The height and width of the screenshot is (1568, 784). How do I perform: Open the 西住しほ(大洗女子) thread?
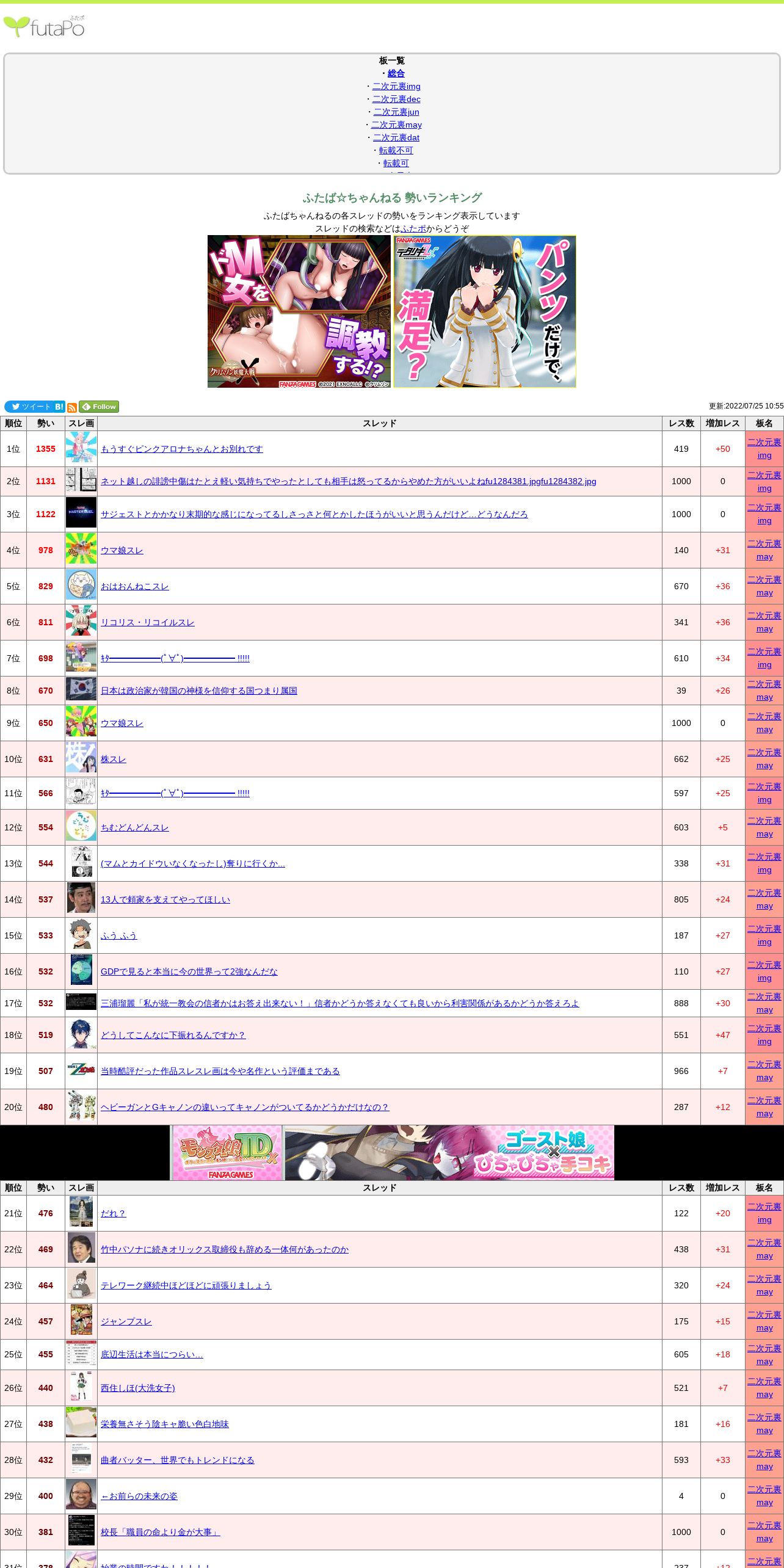point(138,1388)
